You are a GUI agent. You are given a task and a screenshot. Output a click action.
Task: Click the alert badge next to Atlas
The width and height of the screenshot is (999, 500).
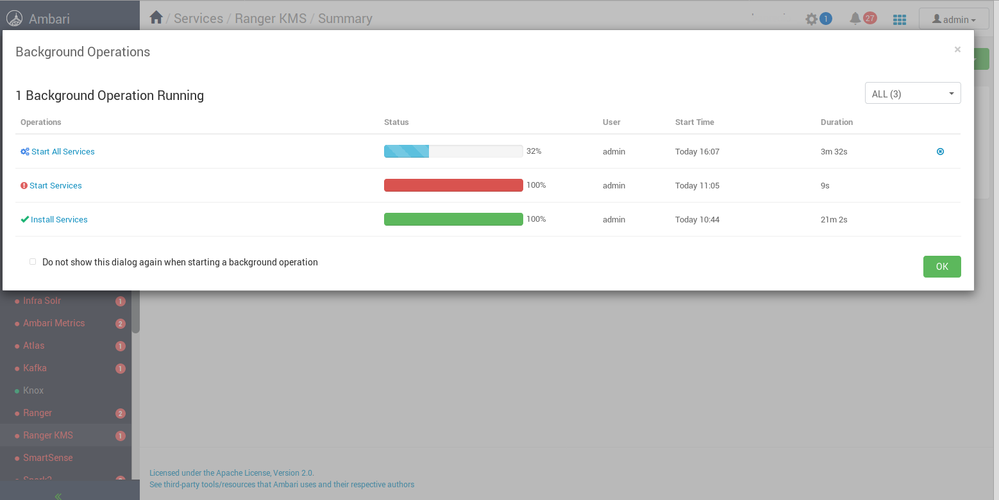[120, 346]
